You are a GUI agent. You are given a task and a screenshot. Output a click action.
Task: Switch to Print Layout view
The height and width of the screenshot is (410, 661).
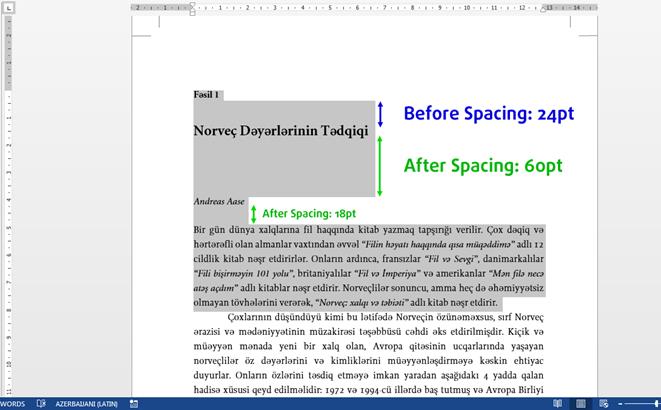pos(579,403)
